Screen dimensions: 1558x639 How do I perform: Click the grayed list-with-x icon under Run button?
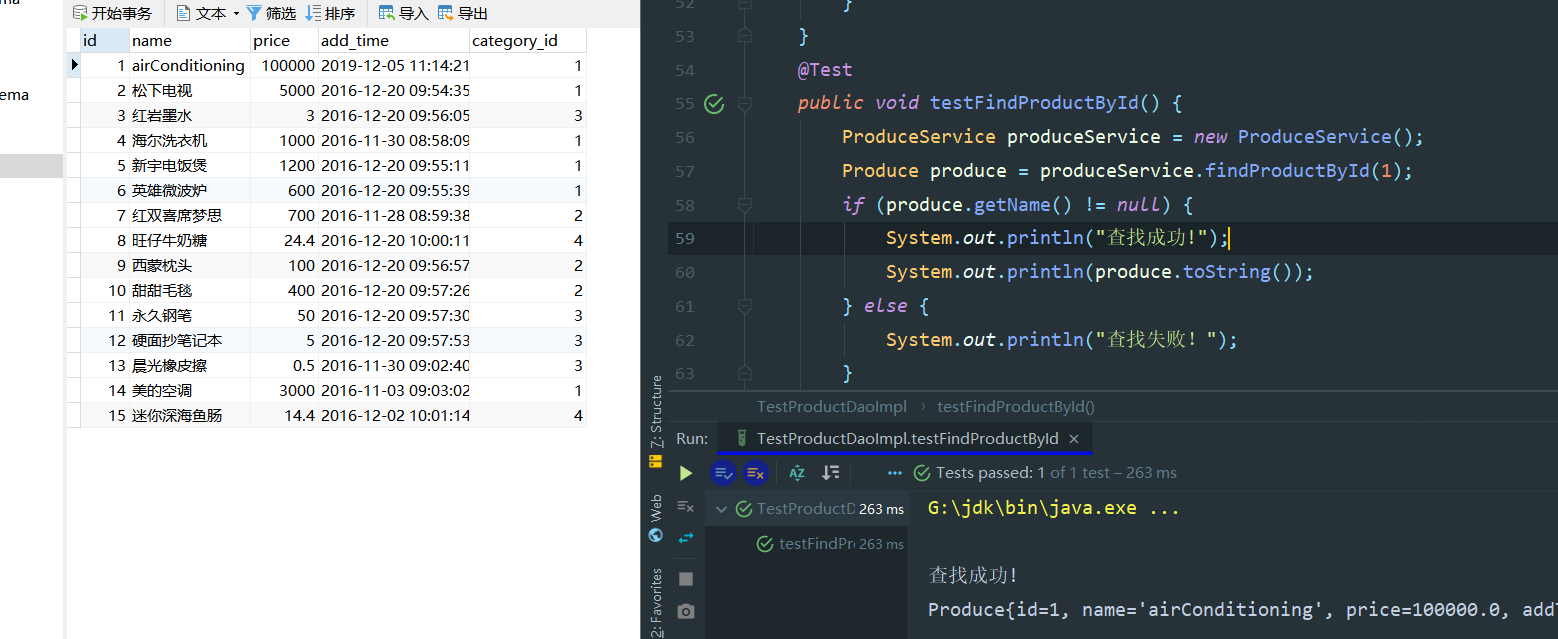pos(685,507)
